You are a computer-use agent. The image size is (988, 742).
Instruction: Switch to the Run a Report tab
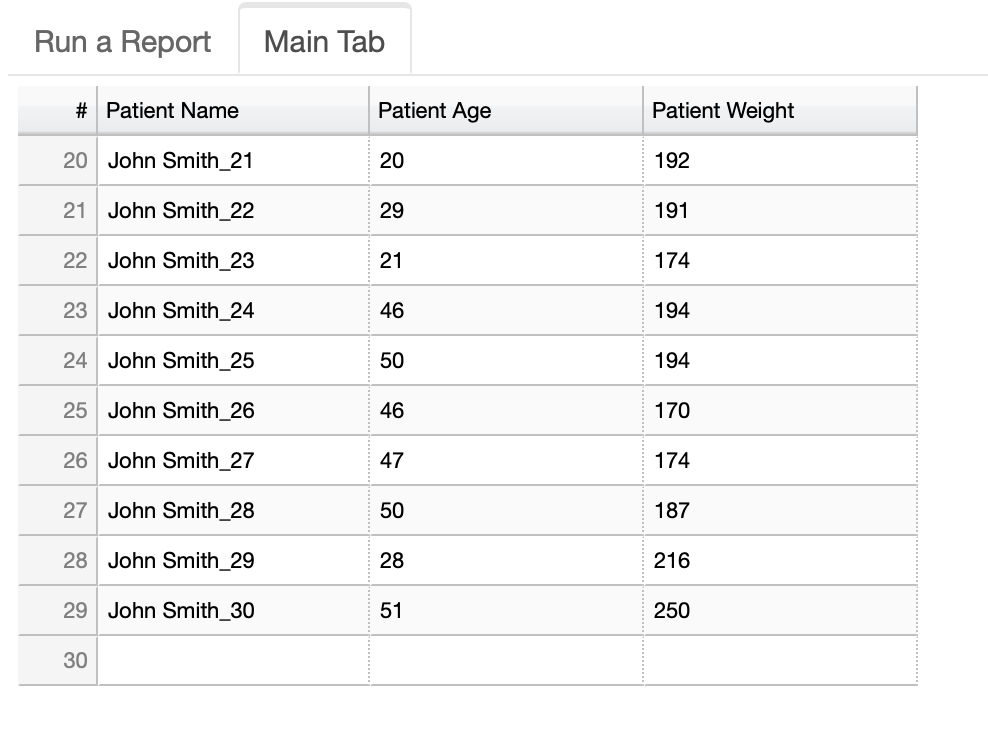pyautogui.click(x=121, y=41)
